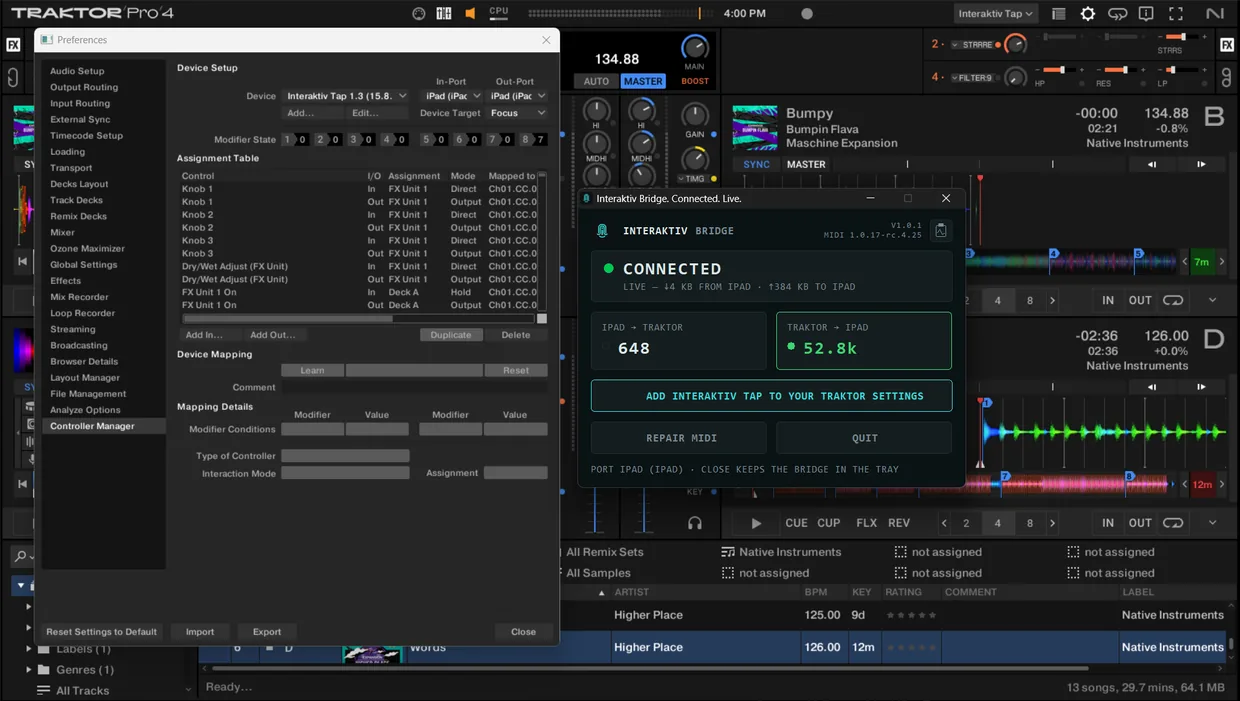1240x701 pixels.
Task: Adjust the GAIN knob in mixer
Action: coord(694,114)
